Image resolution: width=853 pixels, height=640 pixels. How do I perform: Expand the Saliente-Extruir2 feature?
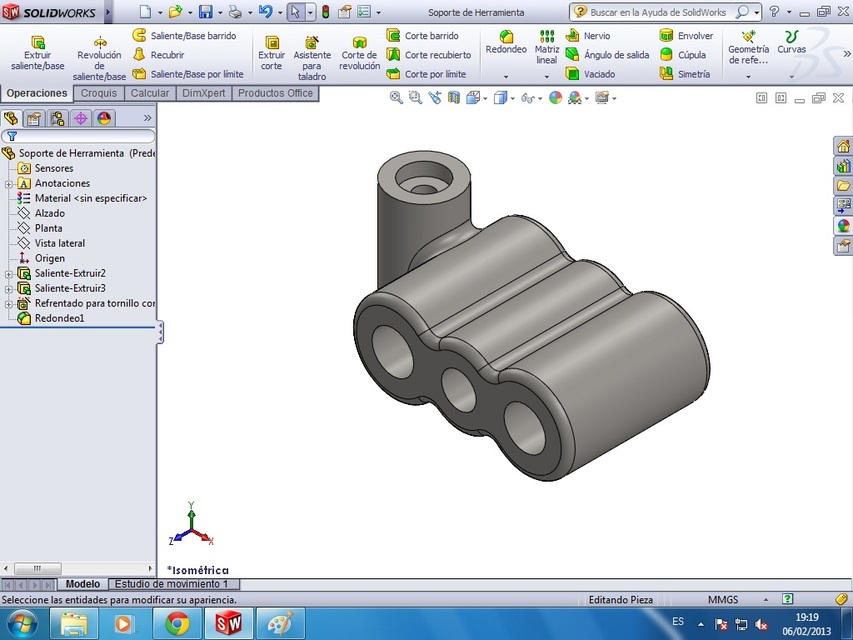8,273
